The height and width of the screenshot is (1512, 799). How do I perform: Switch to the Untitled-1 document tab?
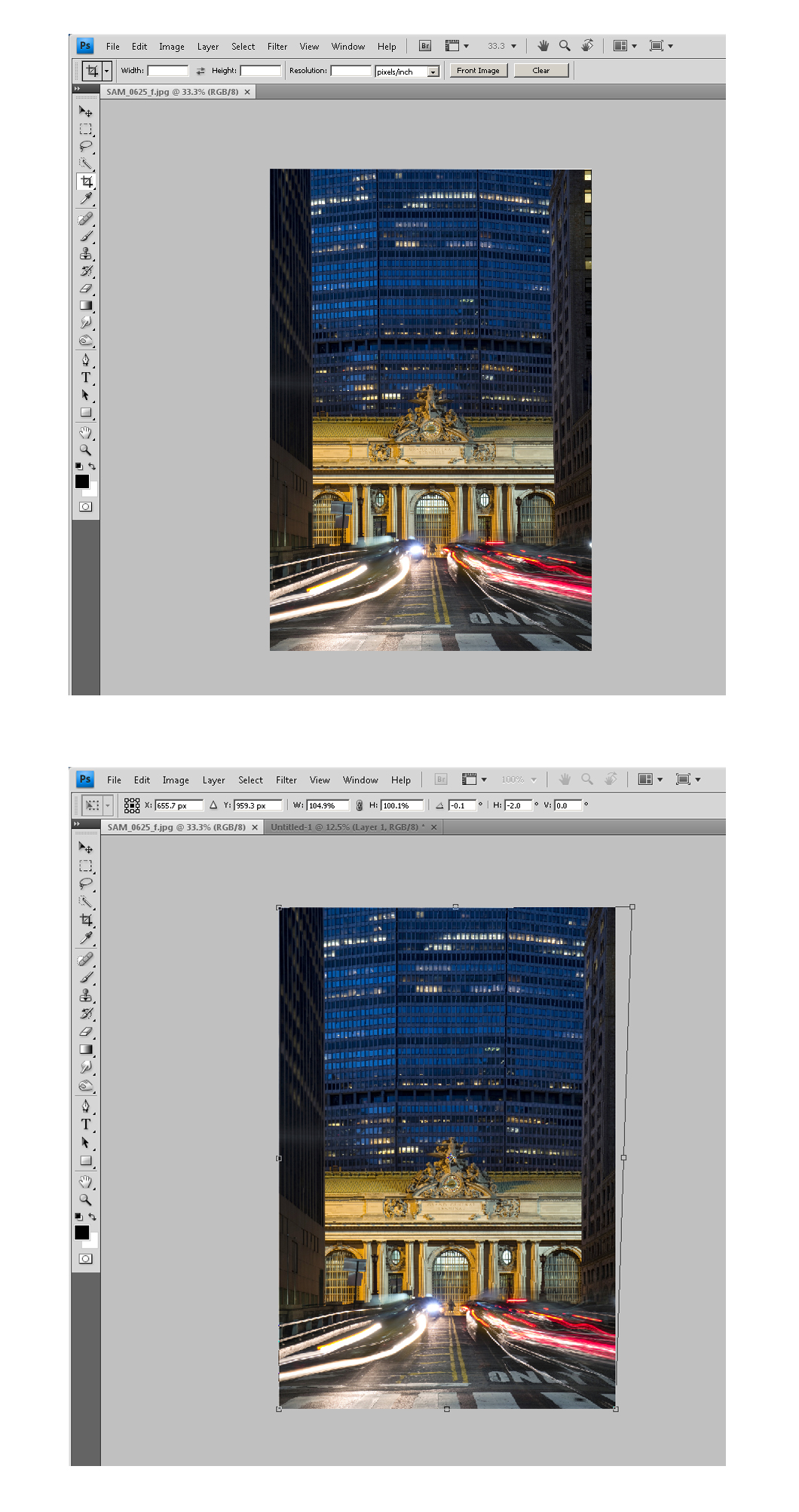coord(347,827)
